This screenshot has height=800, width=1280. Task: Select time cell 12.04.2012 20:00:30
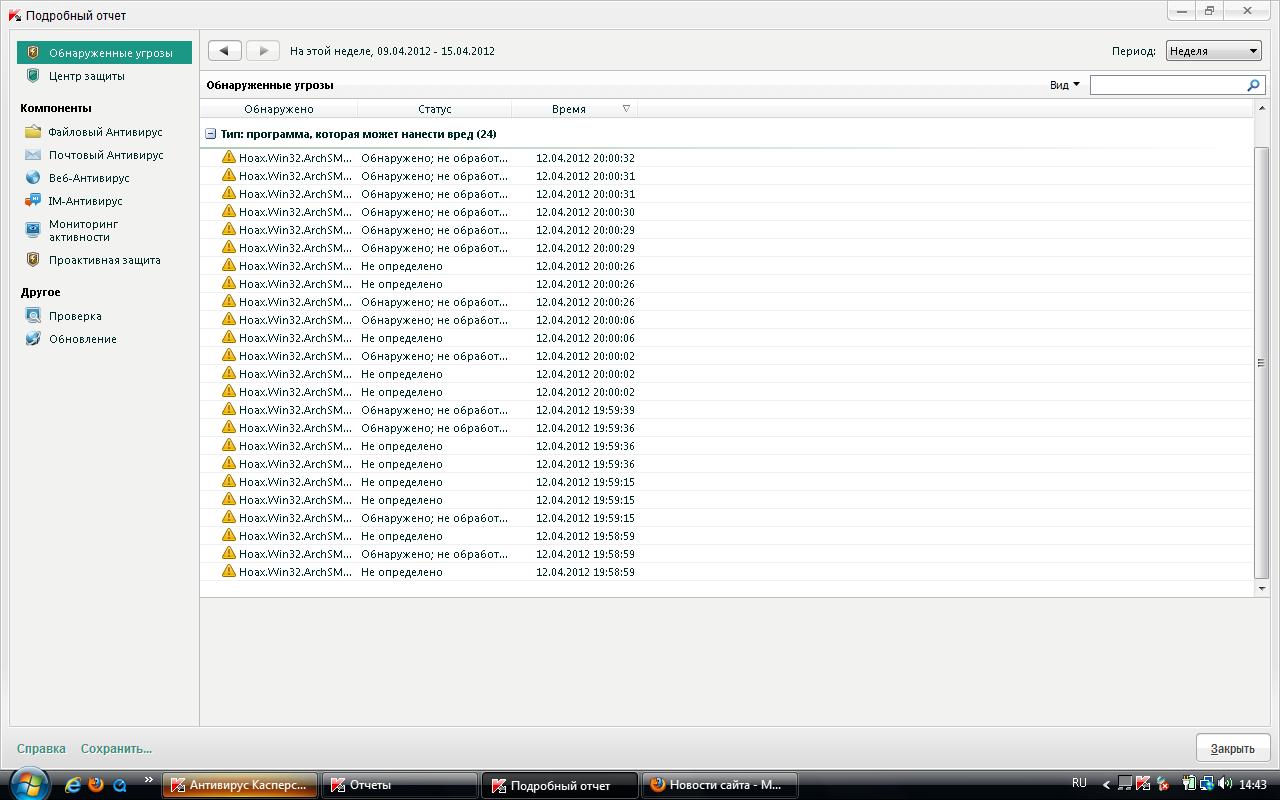point(585,212)
